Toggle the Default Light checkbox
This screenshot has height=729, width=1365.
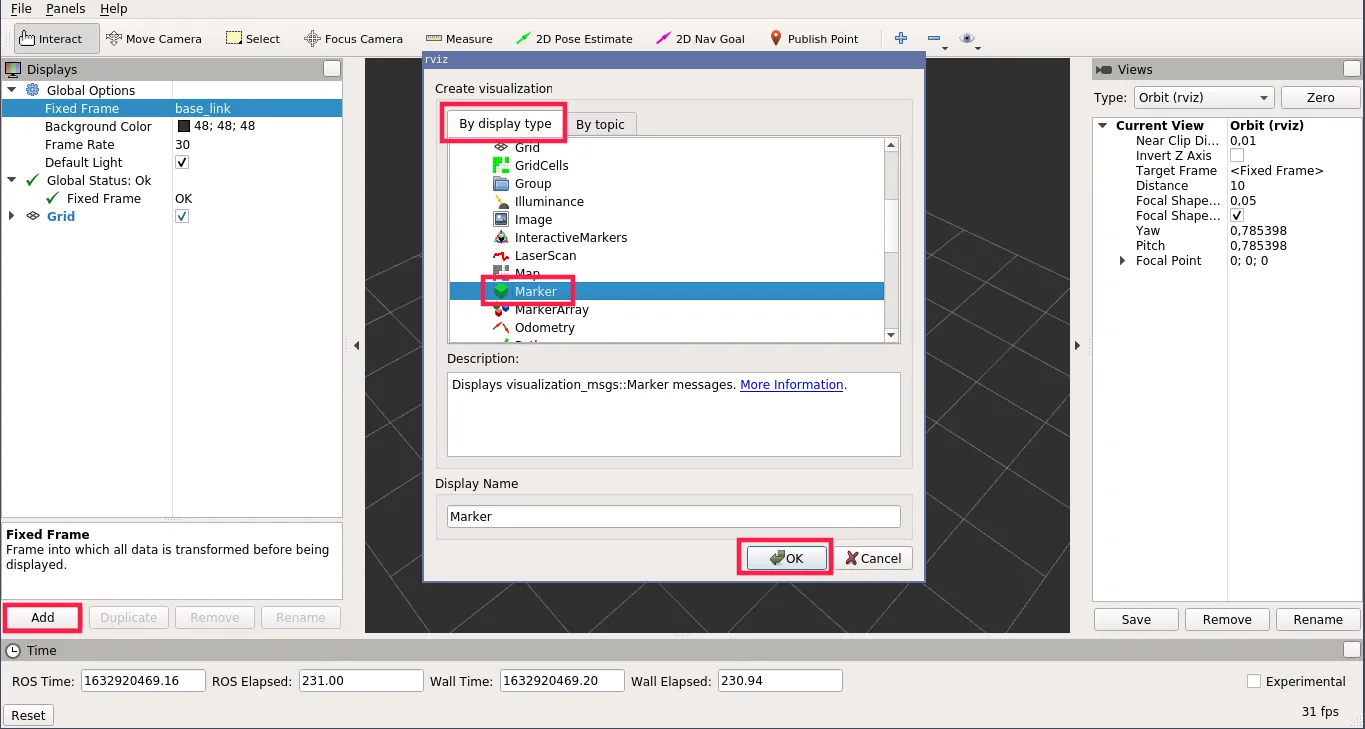point(181,162)
